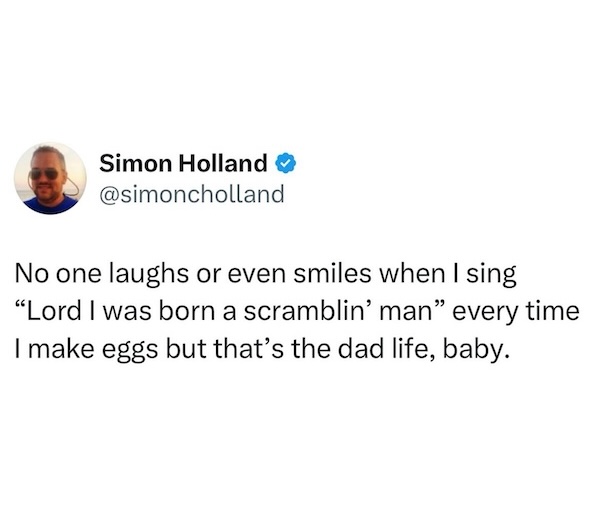Open the @simoncholland handle link
600x521 pixels.
coord(192,194)
